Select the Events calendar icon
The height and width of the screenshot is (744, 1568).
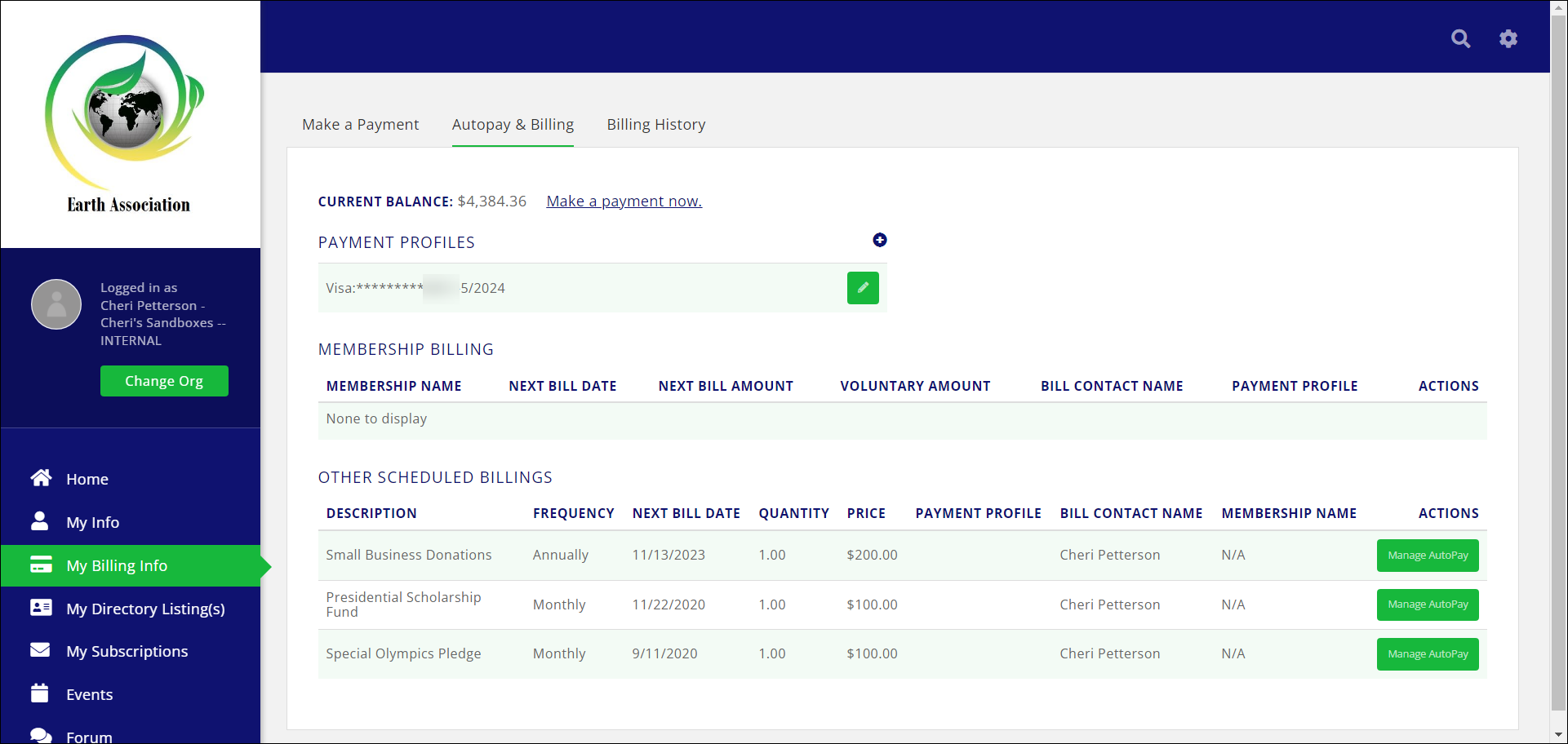41,693
